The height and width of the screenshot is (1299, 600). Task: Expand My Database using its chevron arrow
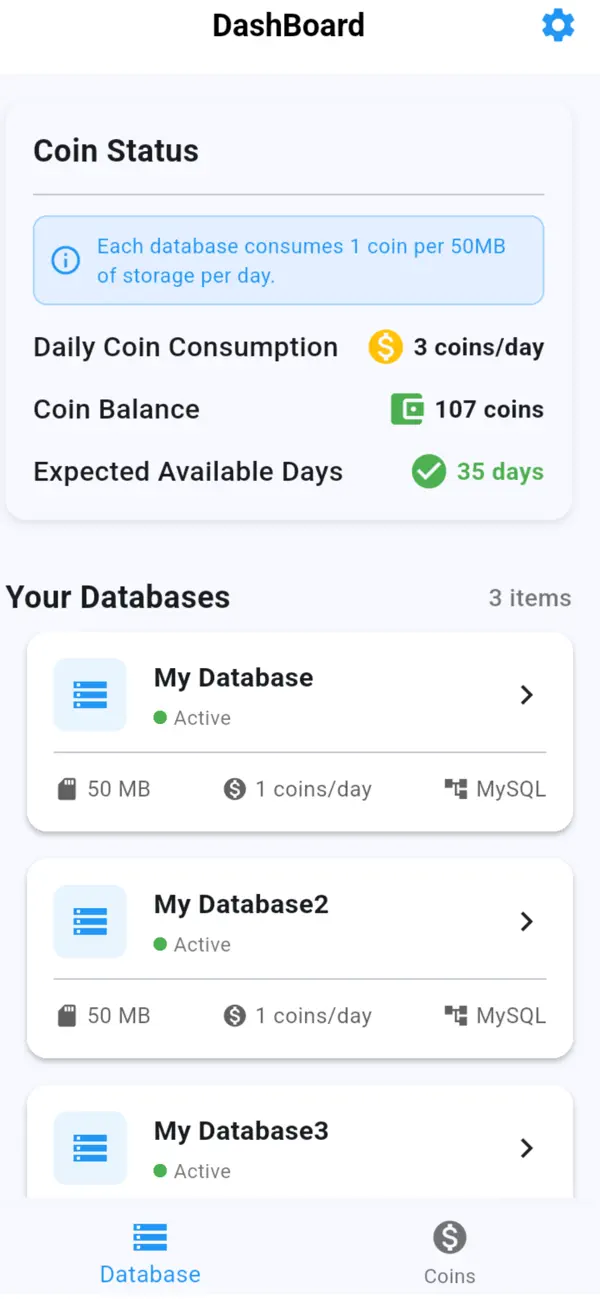527,694
